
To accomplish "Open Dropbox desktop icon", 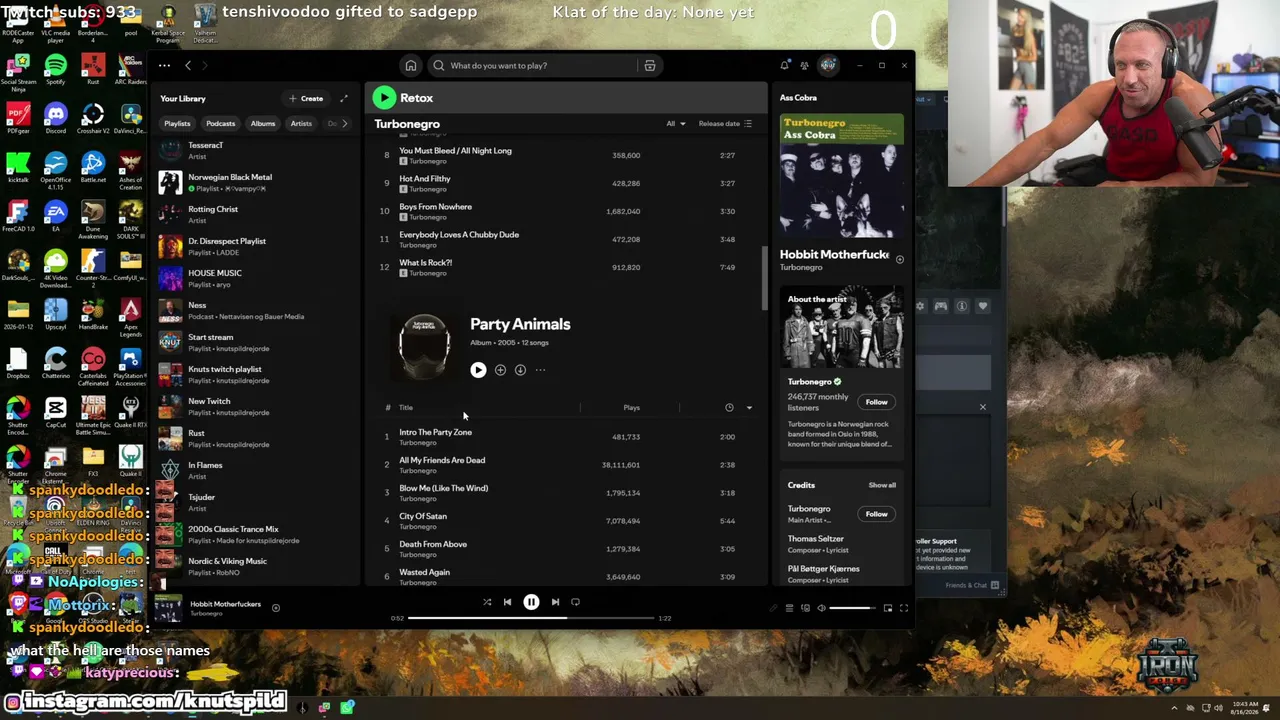I will (x=18, y=363).
